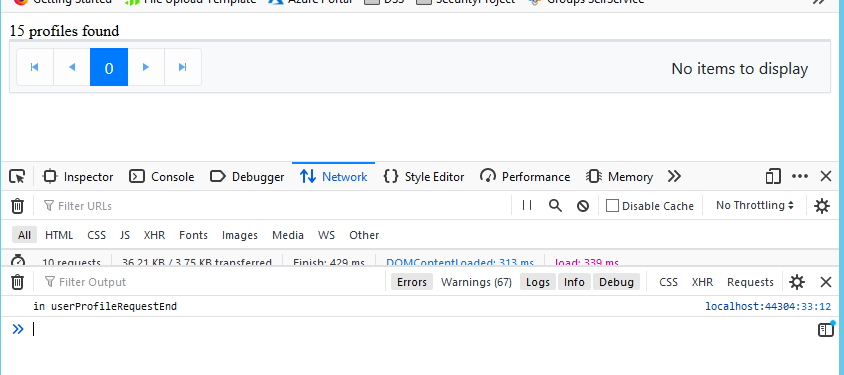
Task: Close the split console
Action: tap(826, 282)
